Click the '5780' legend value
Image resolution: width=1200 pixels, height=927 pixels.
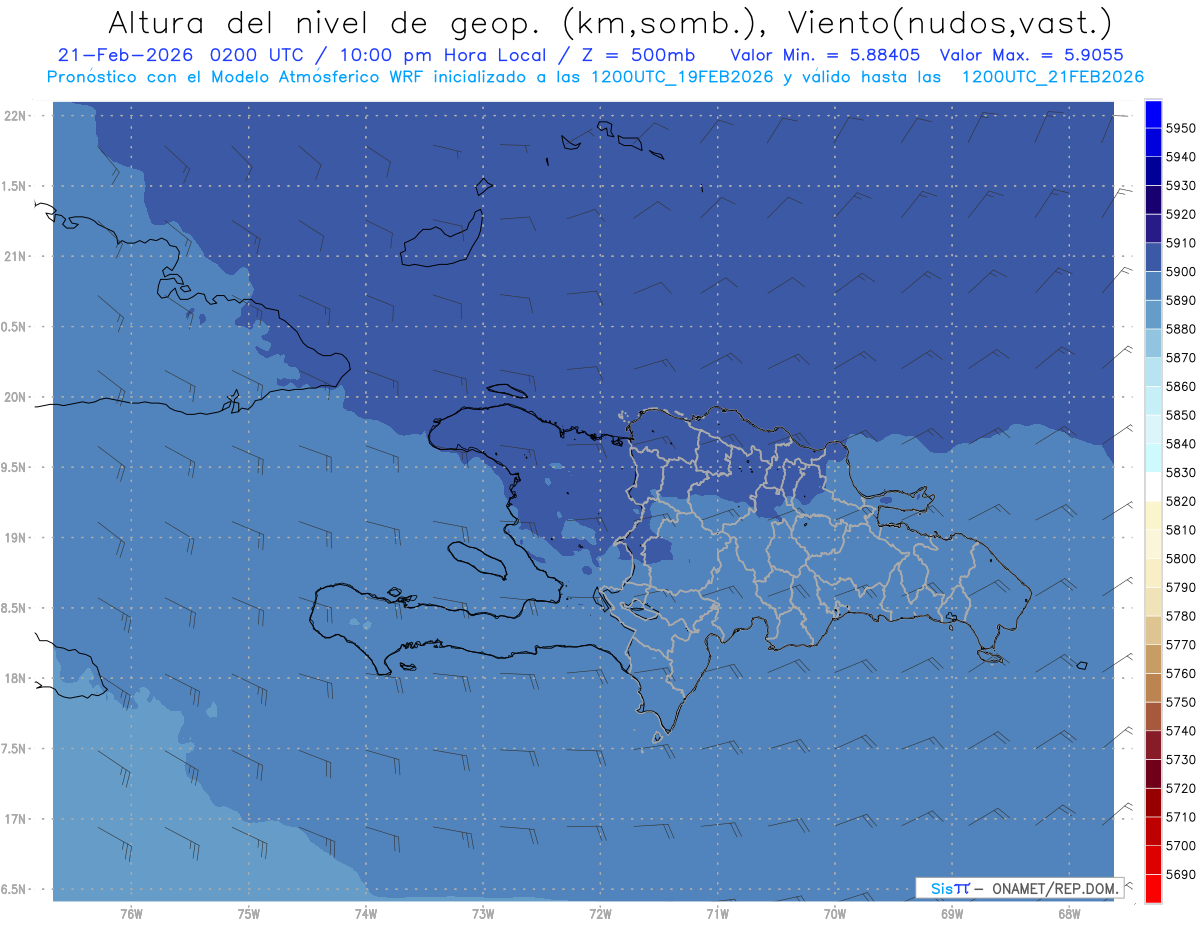pyautogui.click(x=1180, y=616)
